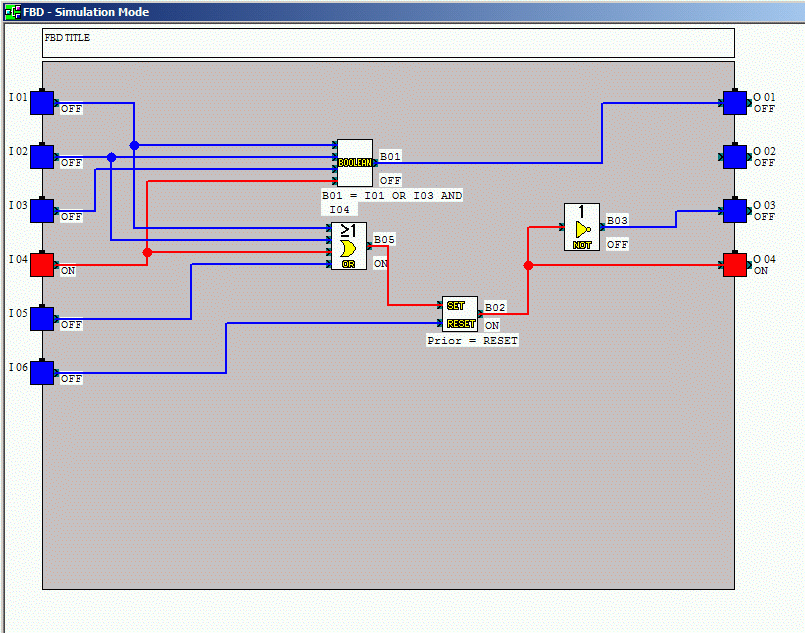
Task: Toggle input I01 block
Action: [42, 103]
